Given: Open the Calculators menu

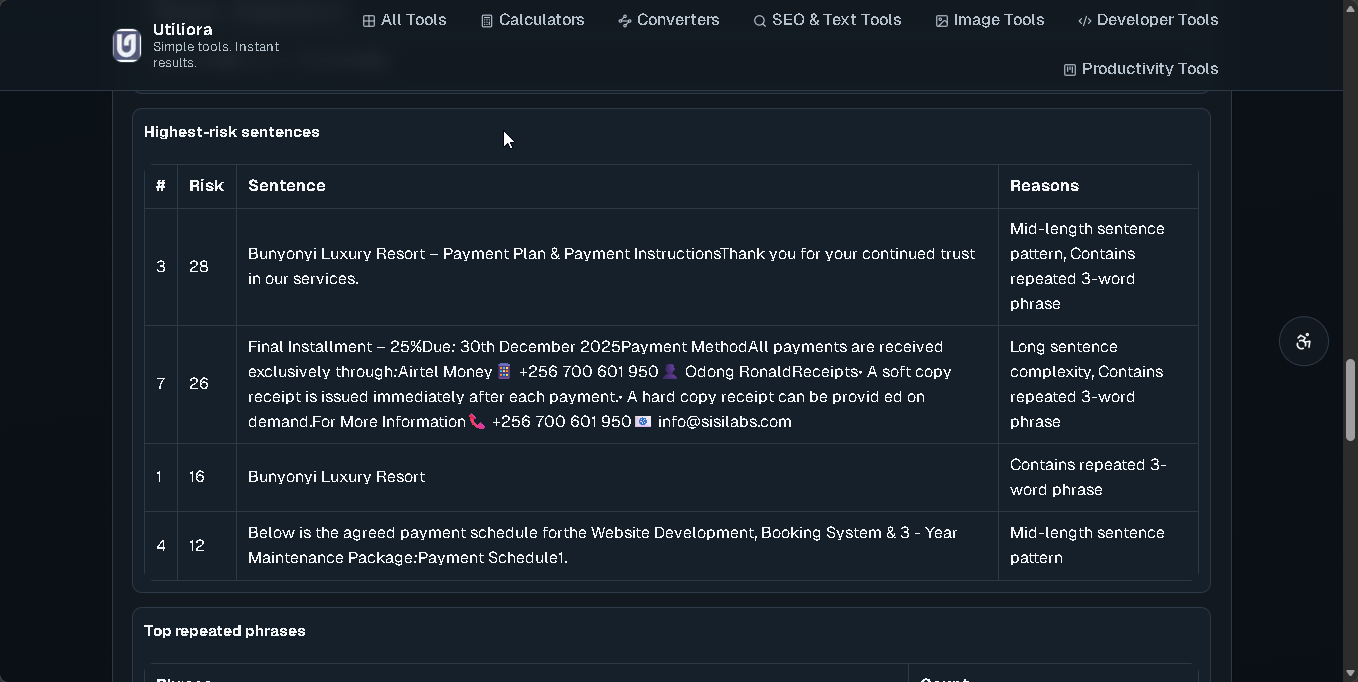Looking at the screenshot, I should coord(532,20).
